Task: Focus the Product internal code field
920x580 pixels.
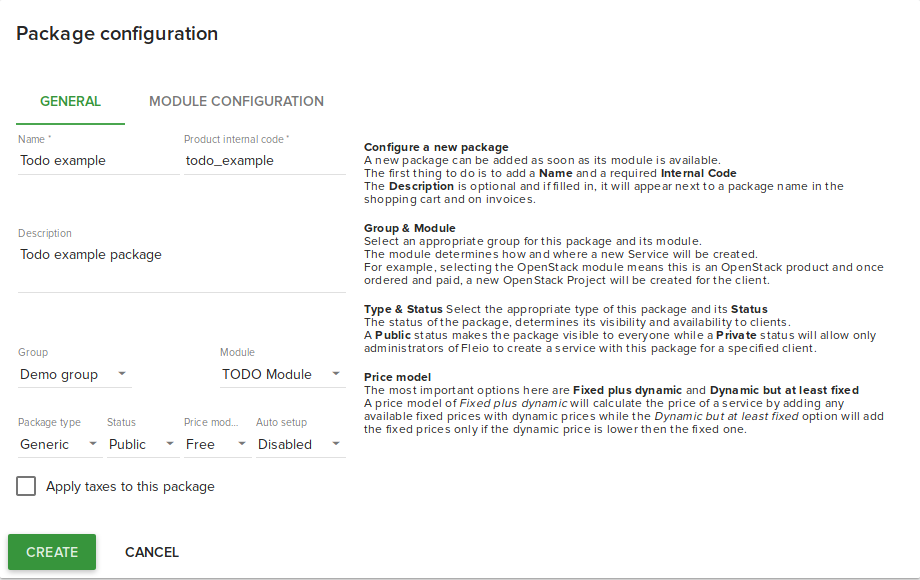Action: (x=264, y=160)
